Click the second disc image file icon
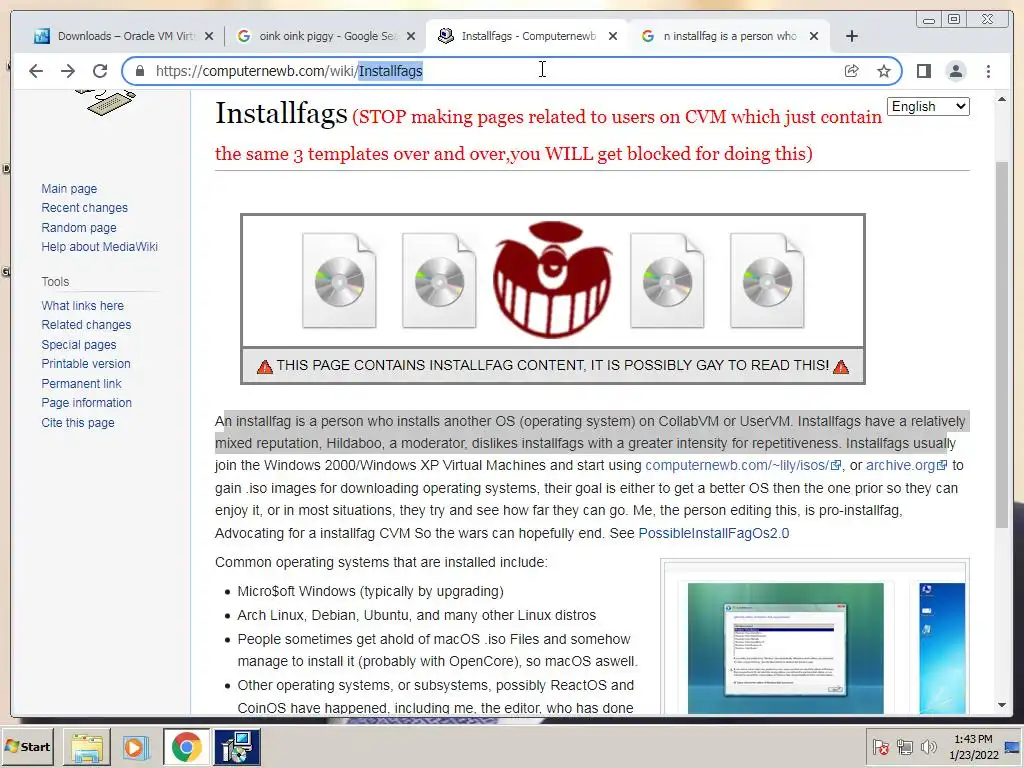Screen dimensions: 1024x768 pyautogui.click(x=439, y=280)
